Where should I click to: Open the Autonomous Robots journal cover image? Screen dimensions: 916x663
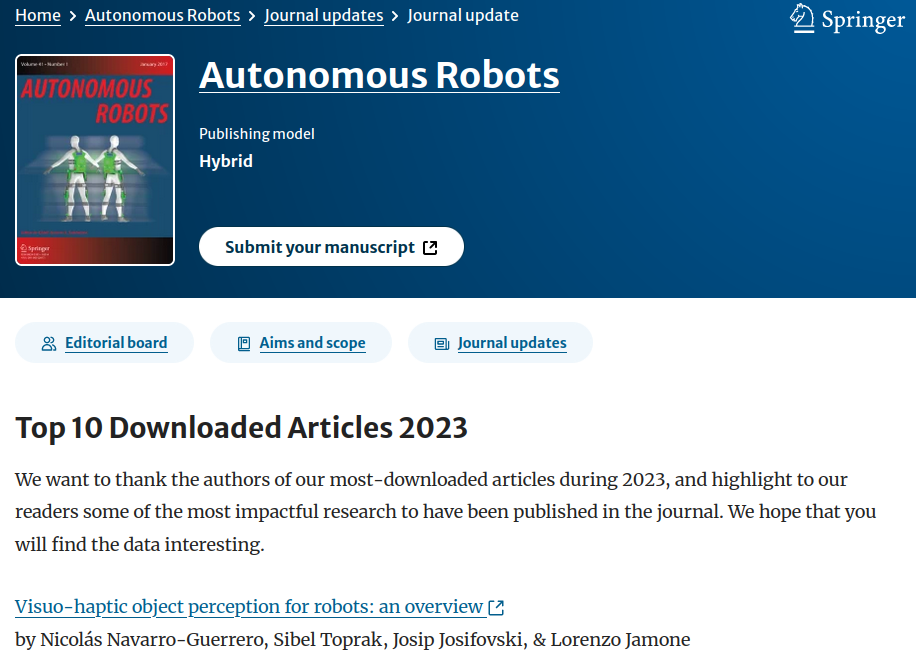pos(95,160)
